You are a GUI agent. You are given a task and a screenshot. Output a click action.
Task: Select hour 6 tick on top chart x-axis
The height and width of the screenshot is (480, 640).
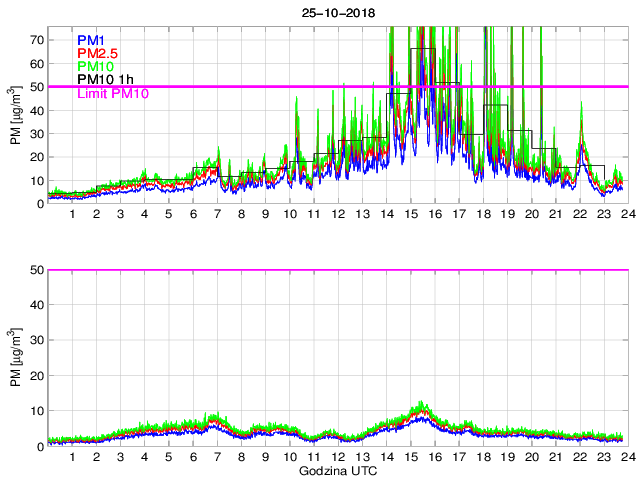[x=193, y=214]
